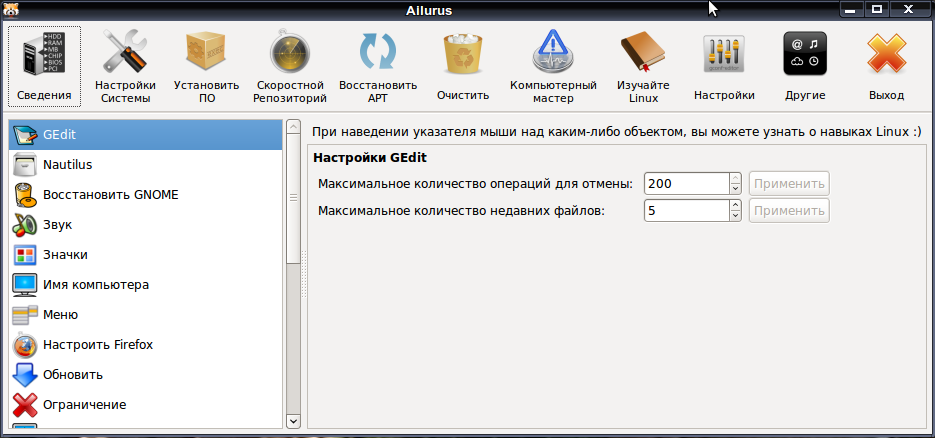Click the GEdit notepad icon in the list
Screen dimensions: 935x438
[x=24, y=135]
